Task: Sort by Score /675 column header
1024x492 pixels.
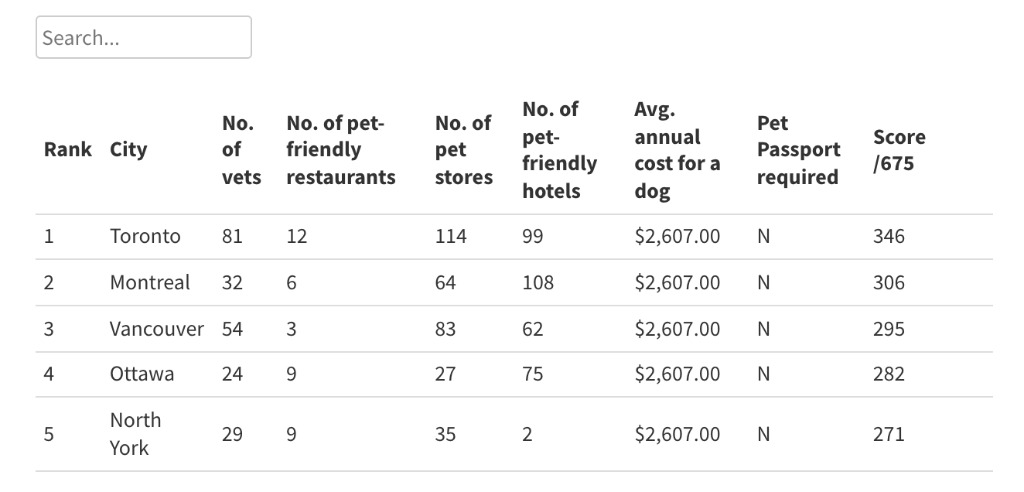Action: 899,150
